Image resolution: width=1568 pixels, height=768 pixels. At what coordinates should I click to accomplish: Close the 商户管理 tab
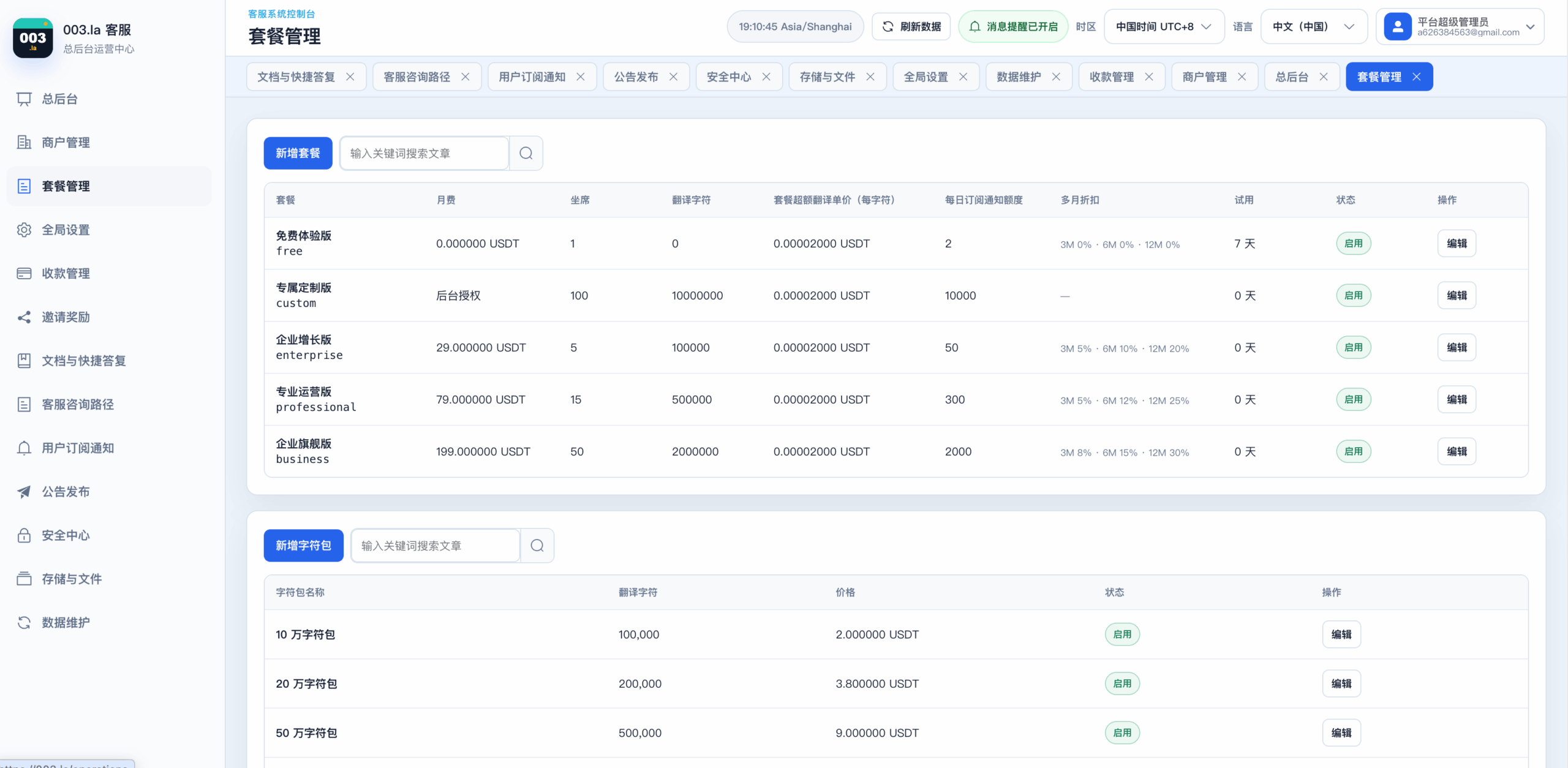coord(1242,77)
